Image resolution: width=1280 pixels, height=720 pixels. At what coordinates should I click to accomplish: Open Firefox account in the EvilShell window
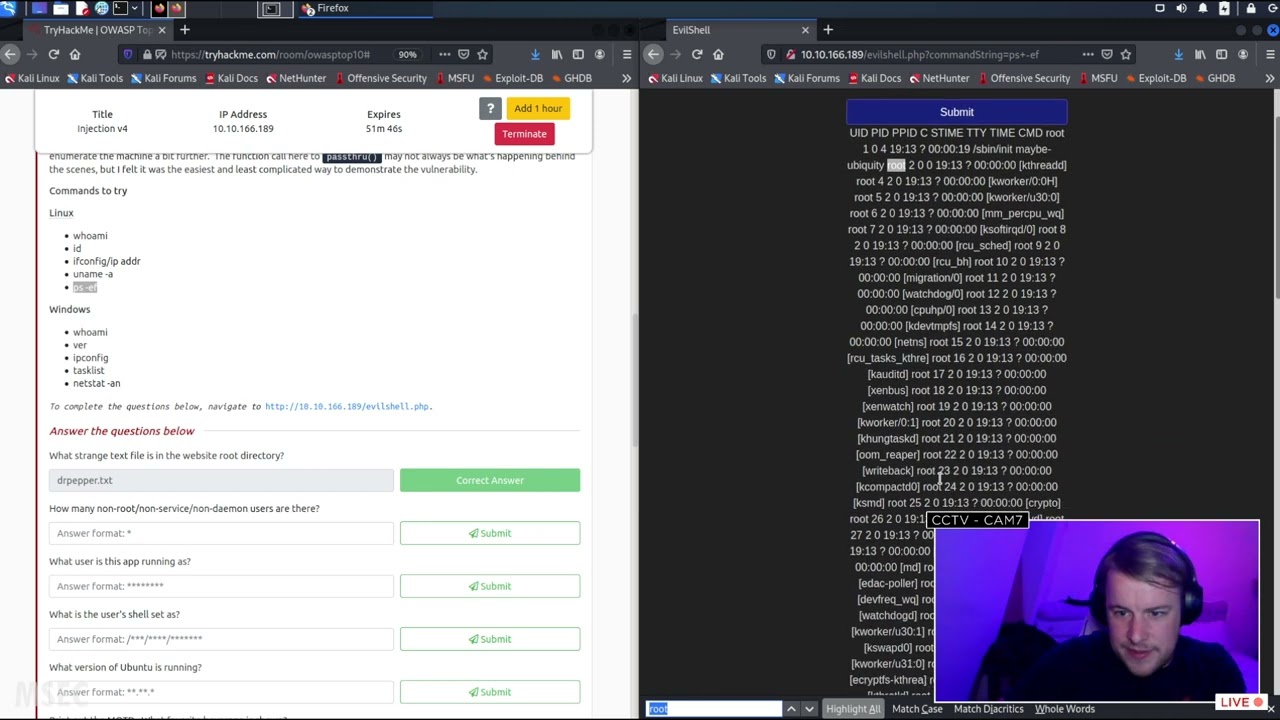click(1243, 54)
